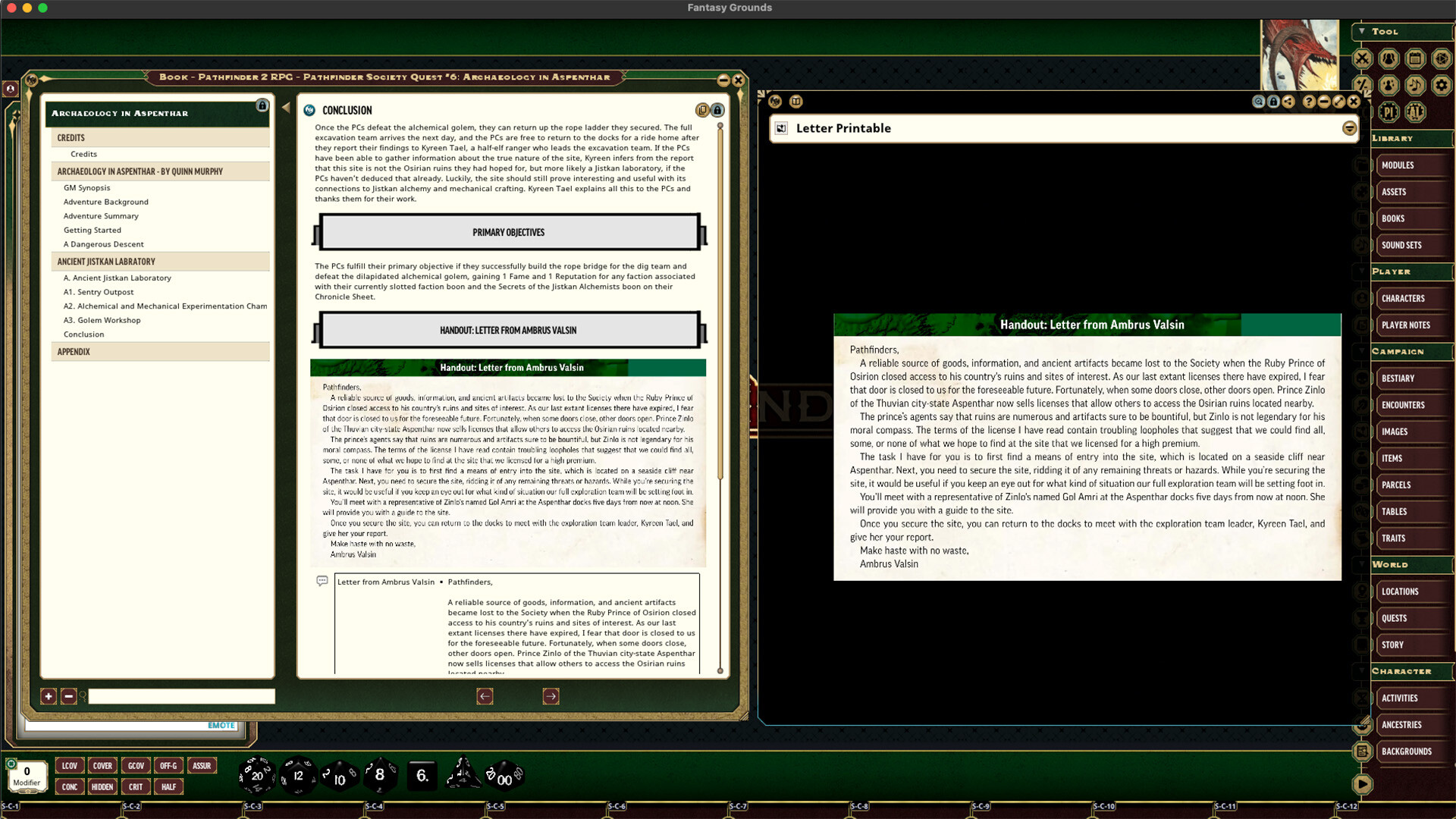Image resolution: width=1456 pixels, height=819 pixels.
Task: Open the combat tracker with crossed swords icon
Action: [1363, 59]
